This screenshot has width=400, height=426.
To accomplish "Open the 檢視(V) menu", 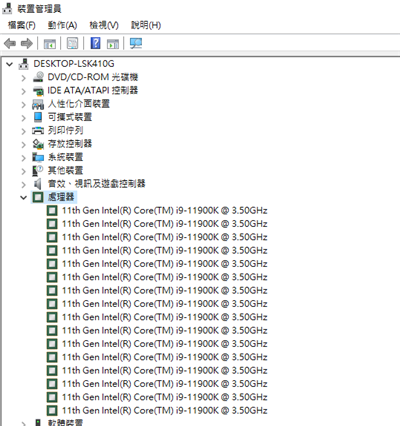I will tap(104, 25).
